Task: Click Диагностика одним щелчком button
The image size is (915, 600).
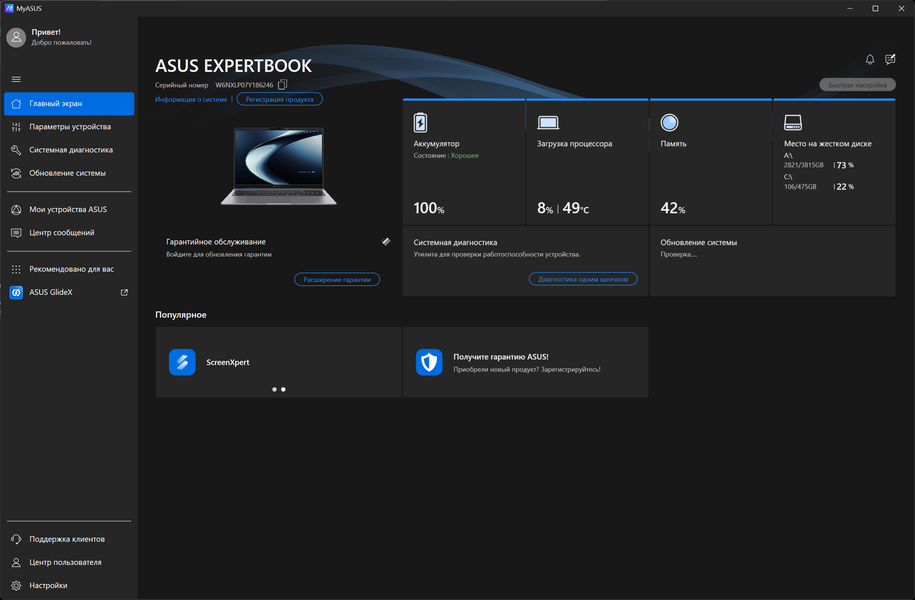Action: [x=583, y=279]
